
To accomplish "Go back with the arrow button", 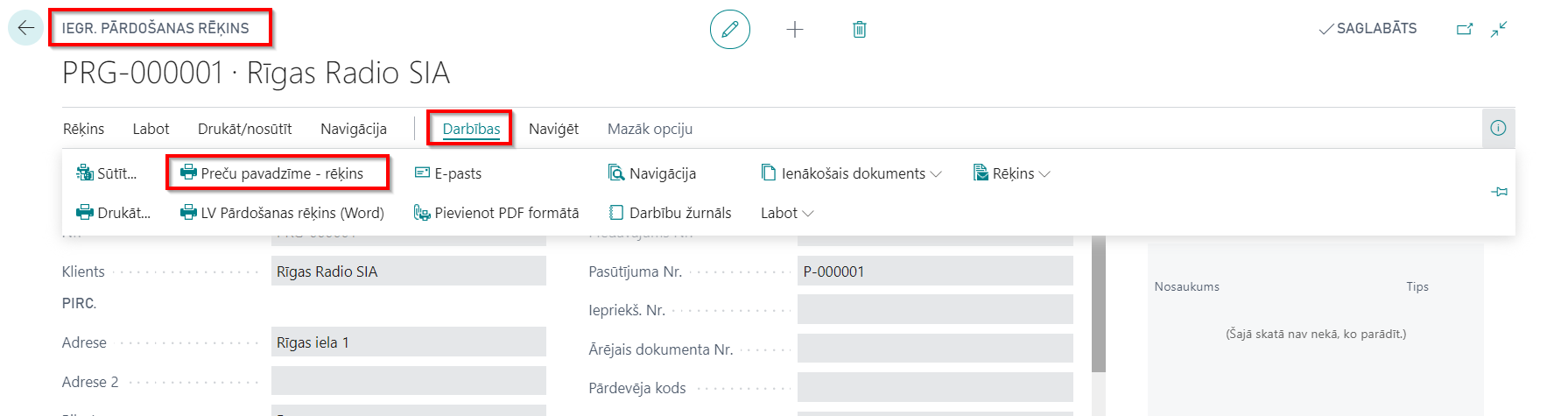I will click(x=25, y=28).
